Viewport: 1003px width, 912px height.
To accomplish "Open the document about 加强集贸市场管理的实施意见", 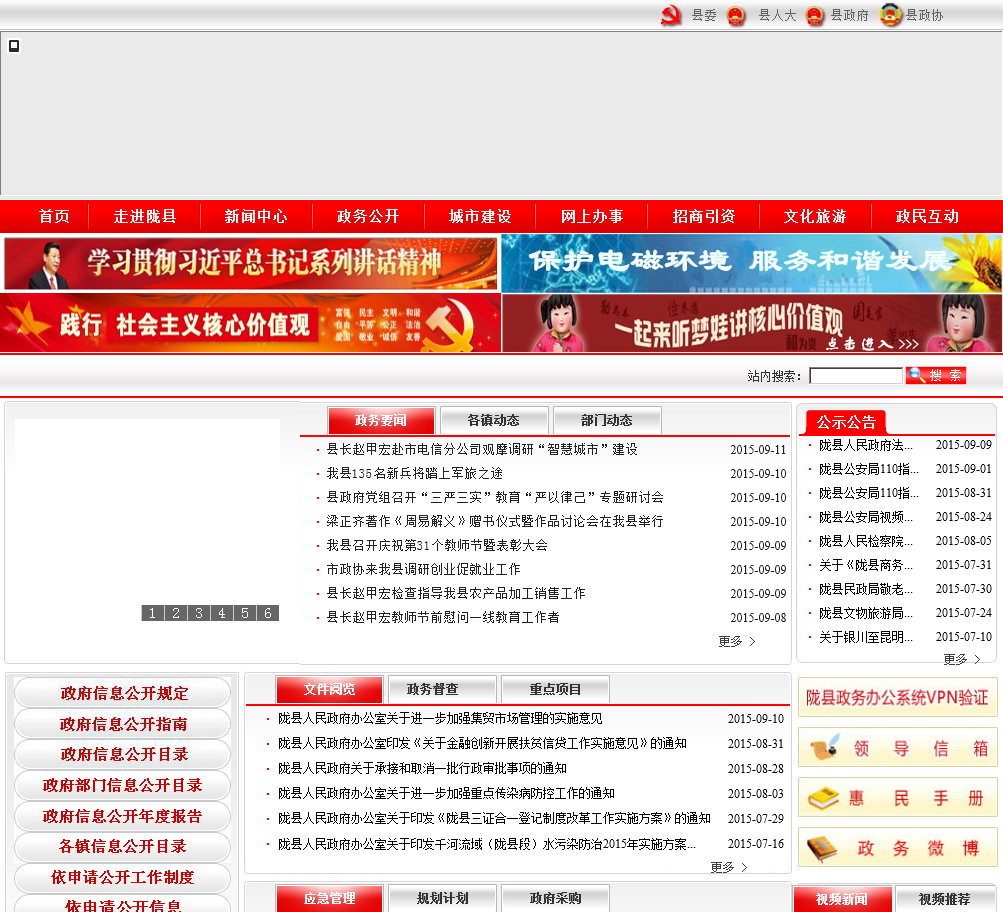I will (x=440, y=718).
